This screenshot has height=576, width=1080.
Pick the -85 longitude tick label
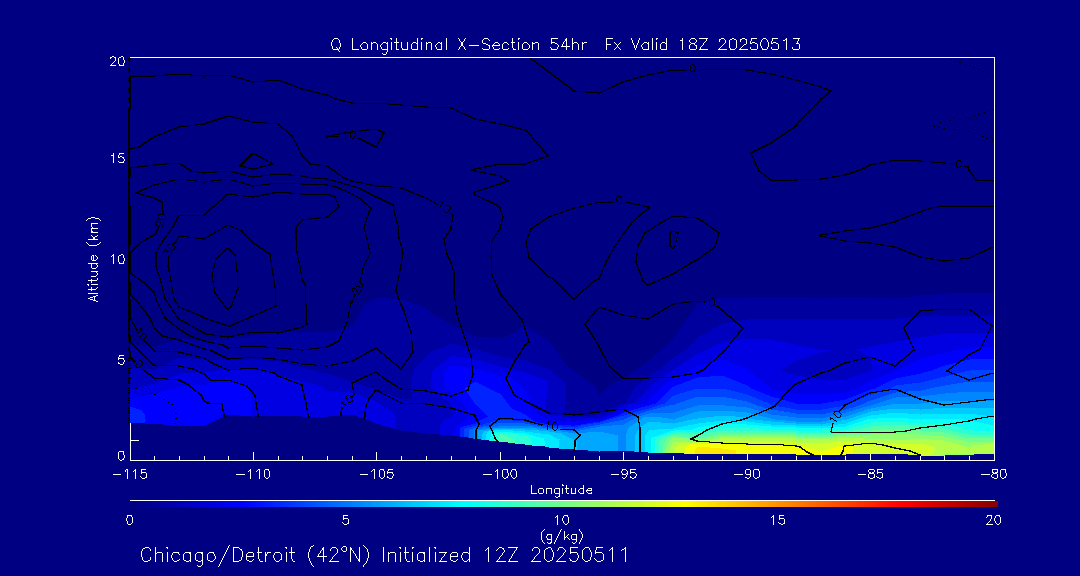(x=871, y=475)
